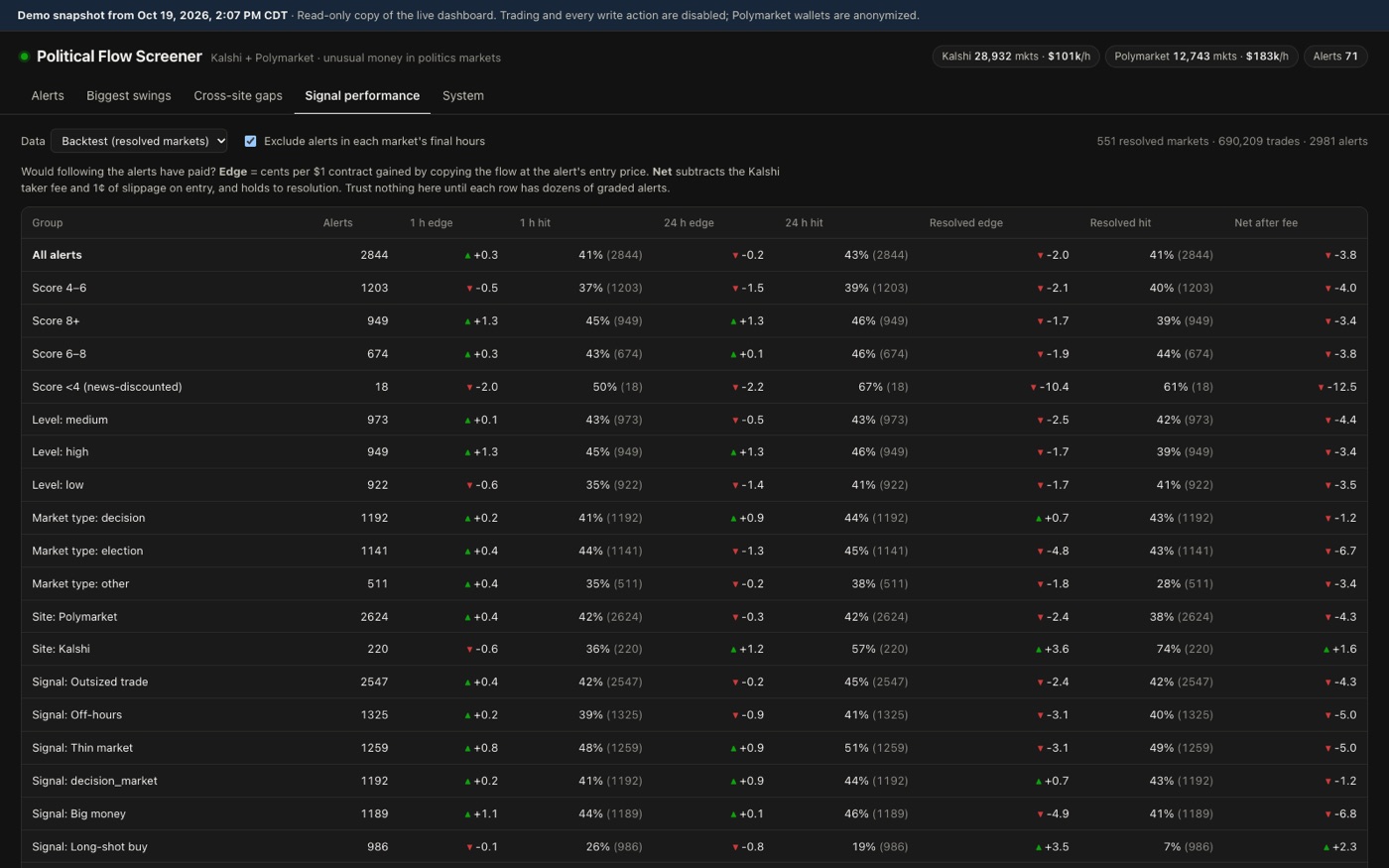This screenshot has height=868, width=1389.
Task: Click the Level: high row label
Action: [60, 452]
